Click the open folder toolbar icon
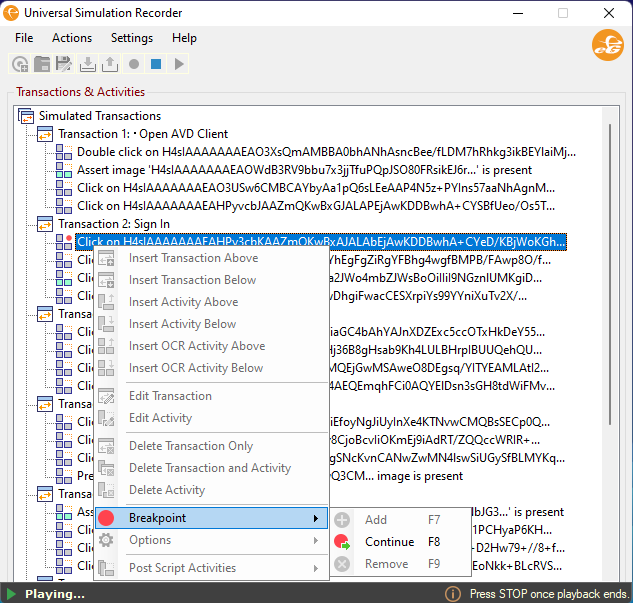The height and width of the screenshot is (603, 633). 42,64
